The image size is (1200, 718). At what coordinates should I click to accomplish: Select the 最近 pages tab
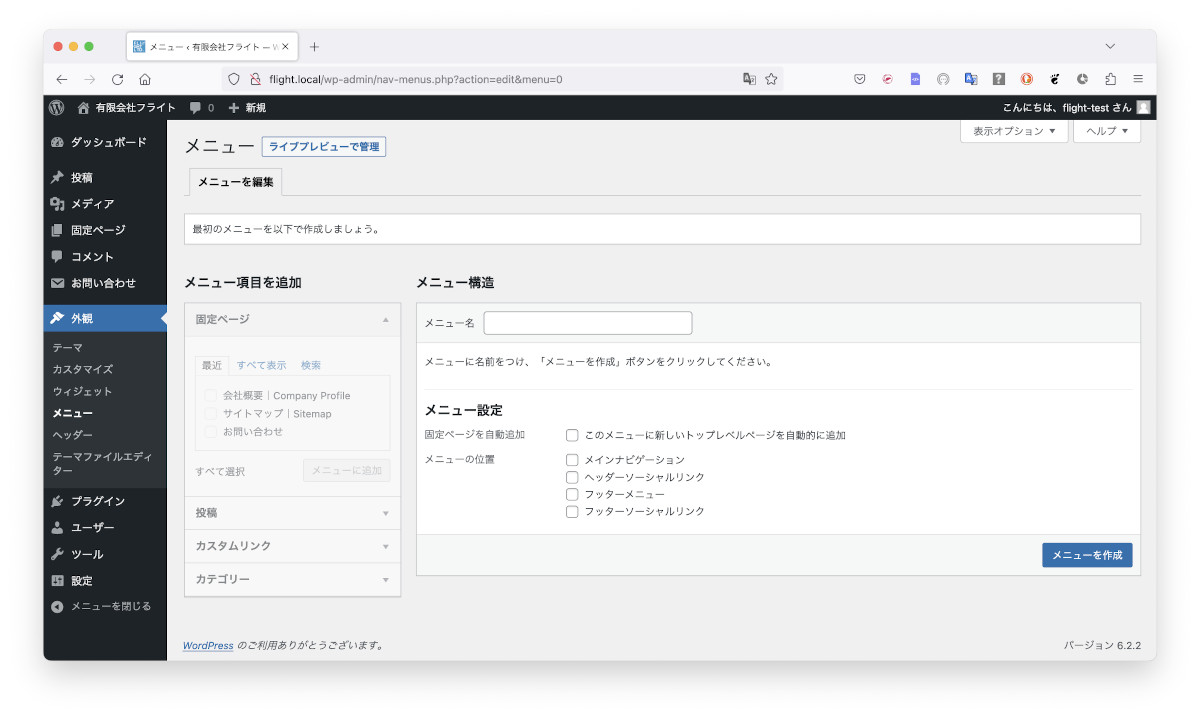pyautogui.click(x=212, y=365)
